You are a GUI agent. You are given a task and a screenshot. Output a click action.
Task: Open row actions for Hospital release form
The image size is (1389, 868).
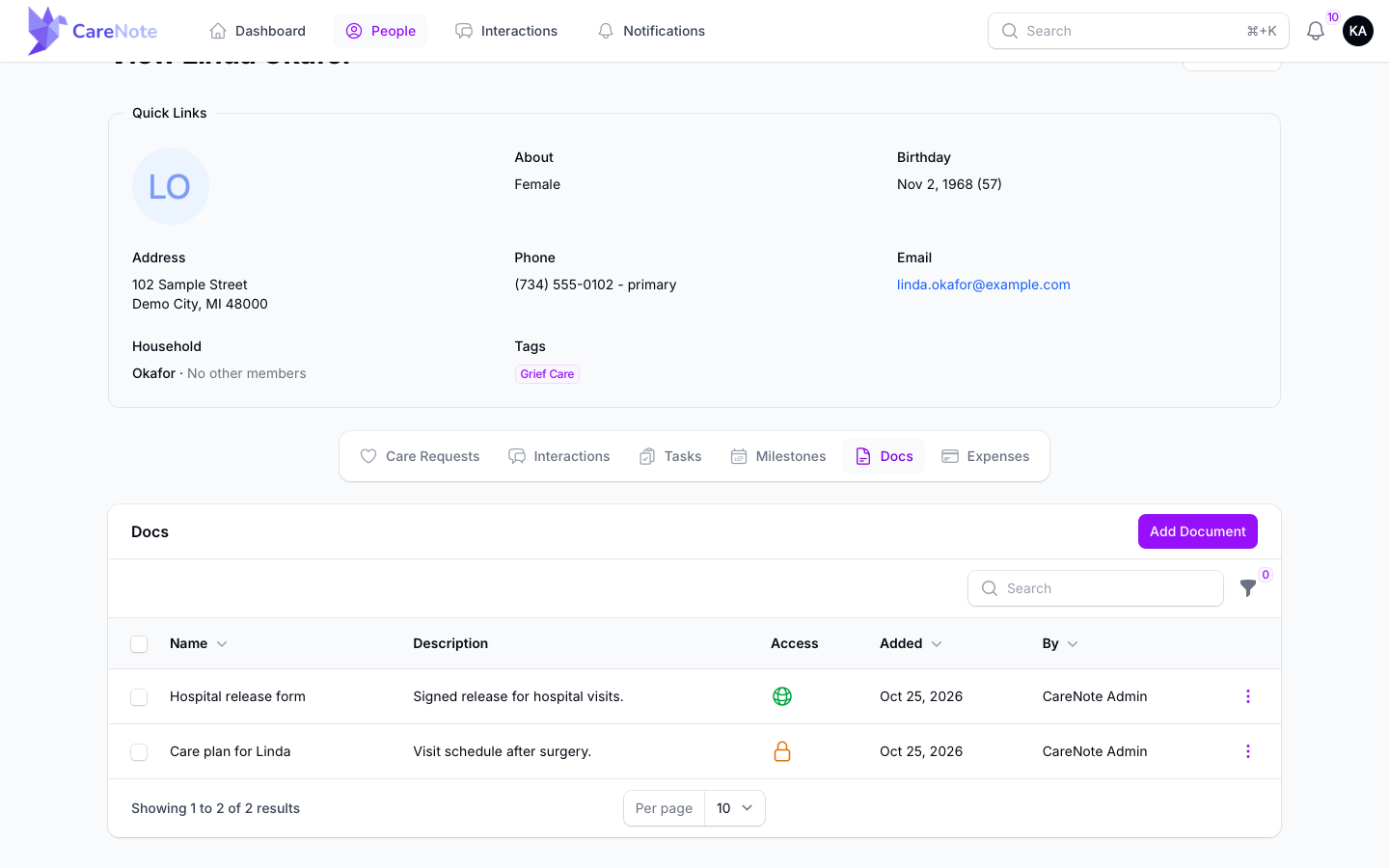pos(1248,696)
